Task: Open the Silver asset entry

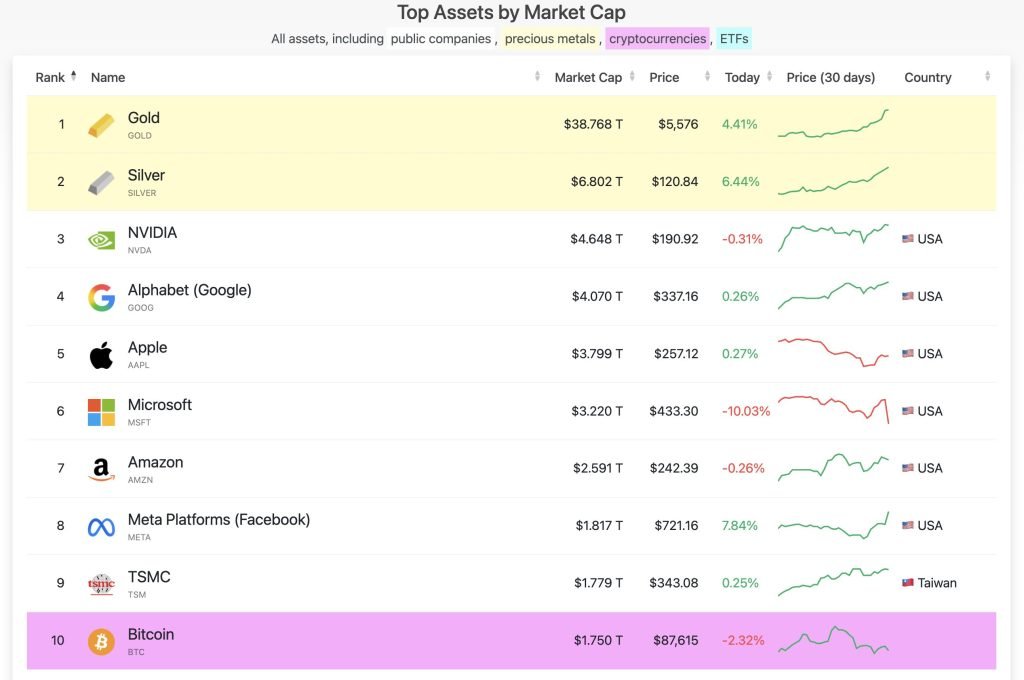Action: pos(145,174)
